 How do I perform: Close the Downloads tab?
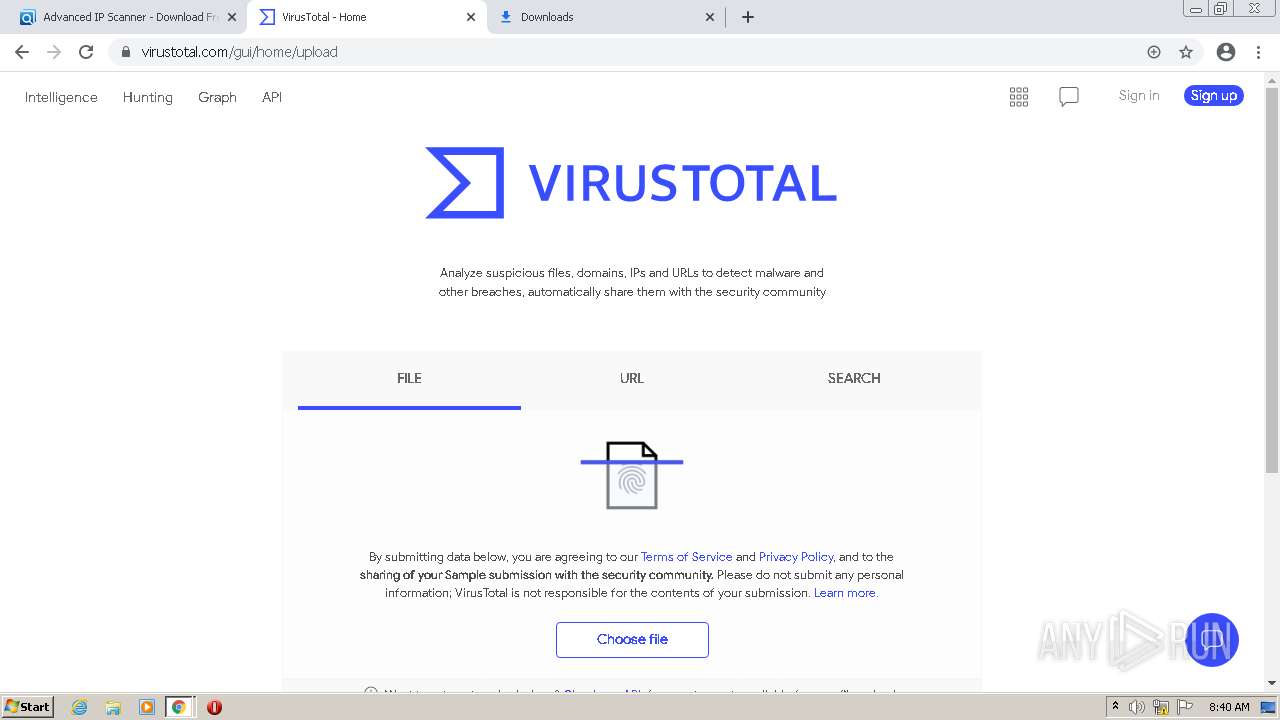[710, 17]
